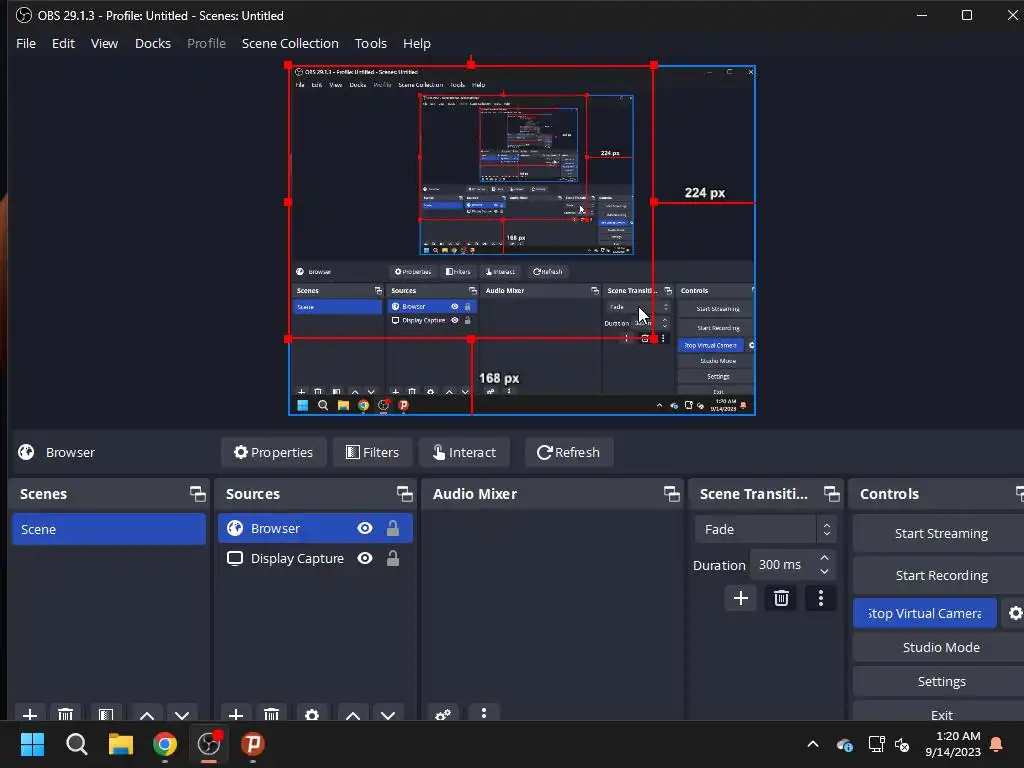Select Scene in the Scenes list
Image resolution: width=1024 pixels, height=768 pixels.
point(108,529)
